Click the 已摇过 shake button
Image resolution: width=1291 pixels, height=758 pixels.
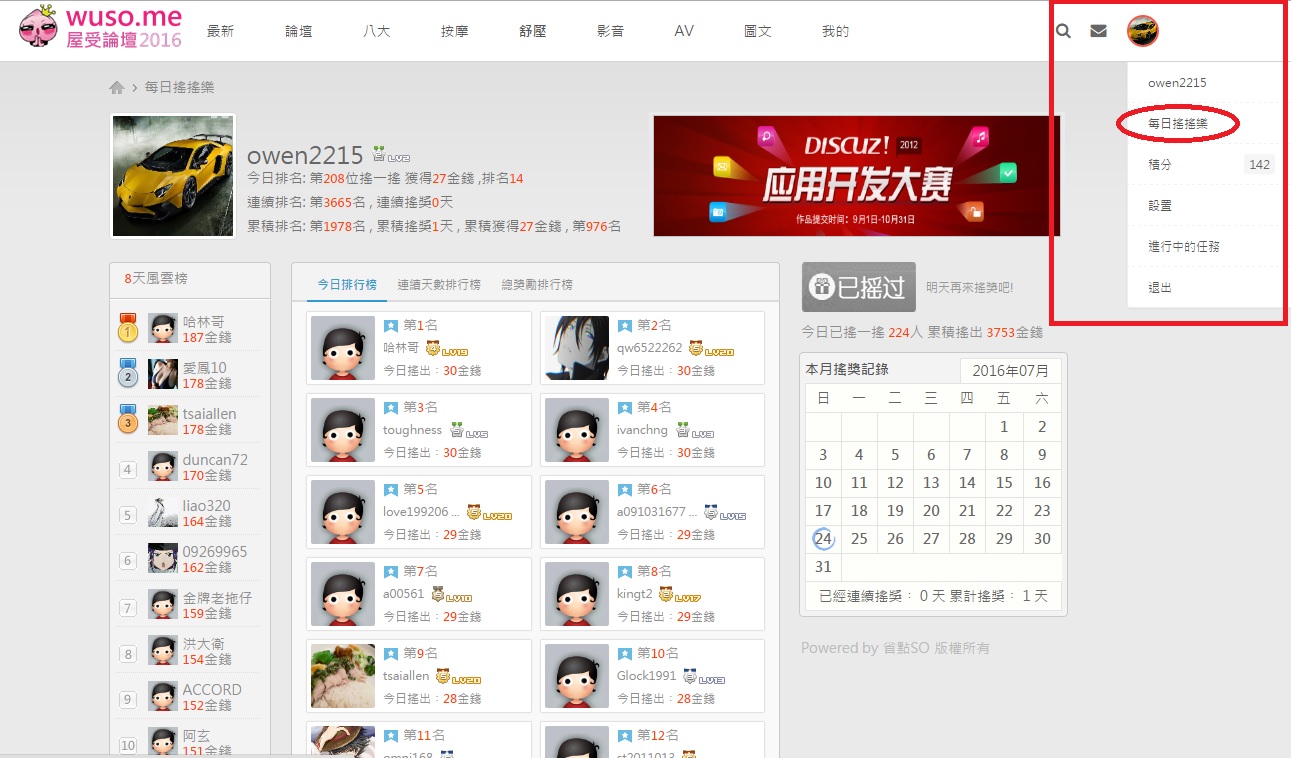pos(859,288)
